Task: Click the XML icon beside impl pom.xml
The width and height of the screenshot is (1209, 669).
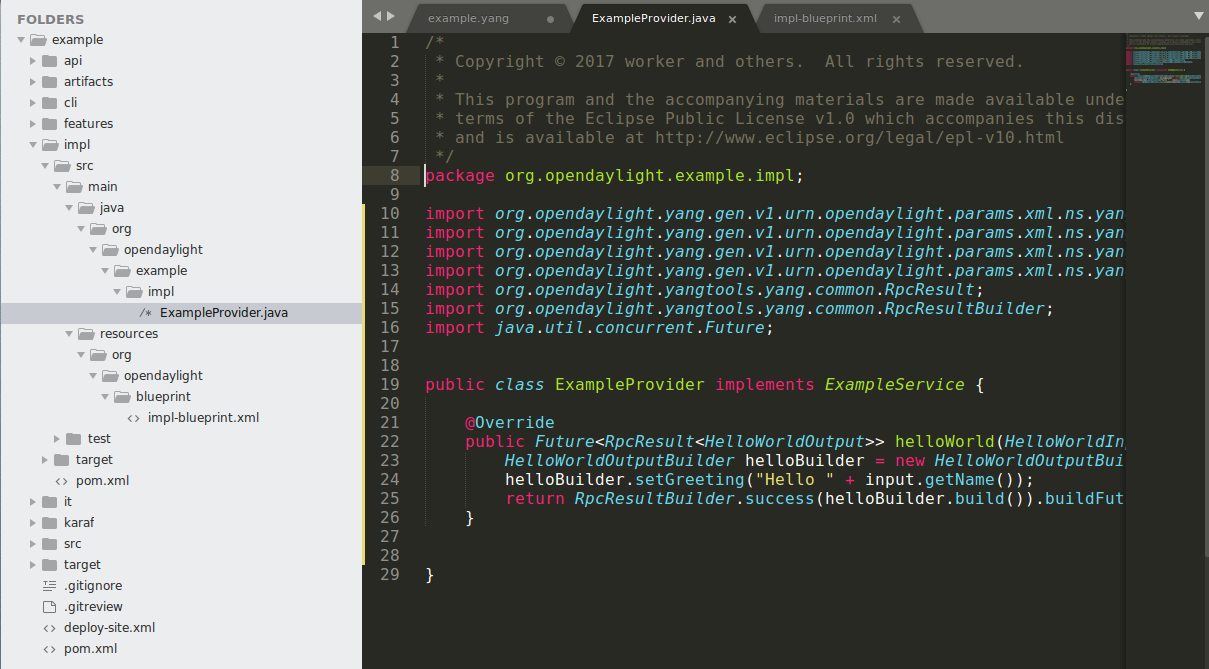Action: pos(61,481)
